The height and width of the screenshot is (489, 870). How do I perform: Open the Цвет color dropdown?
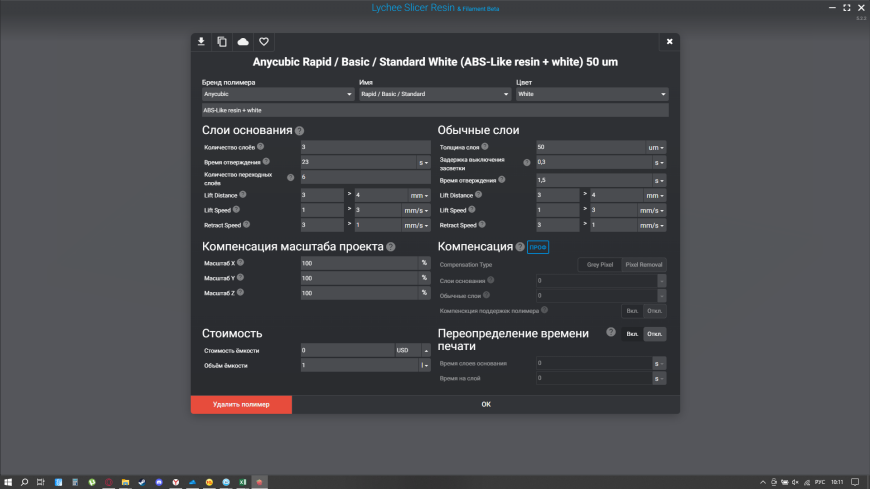pyautogui.click(x=592, y=94)
